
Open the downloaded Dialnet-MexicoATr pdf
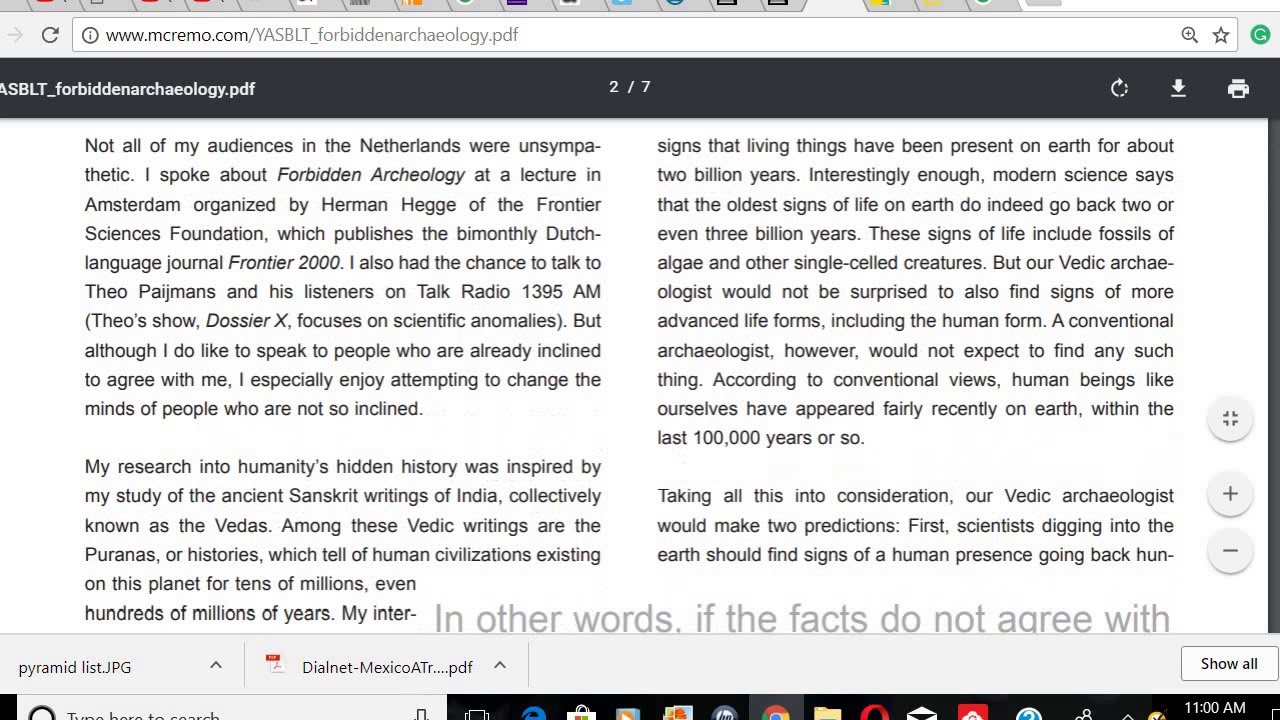pos(370,667)
